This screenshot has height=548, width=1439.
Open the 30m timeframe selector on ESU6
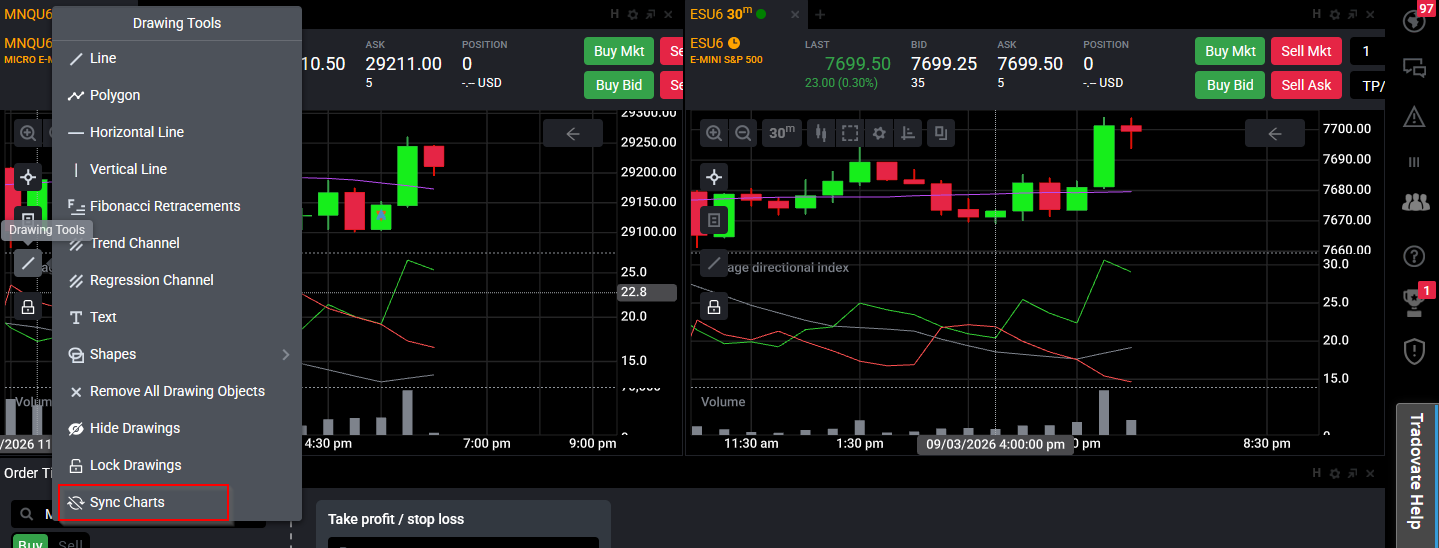click(782, 133)
